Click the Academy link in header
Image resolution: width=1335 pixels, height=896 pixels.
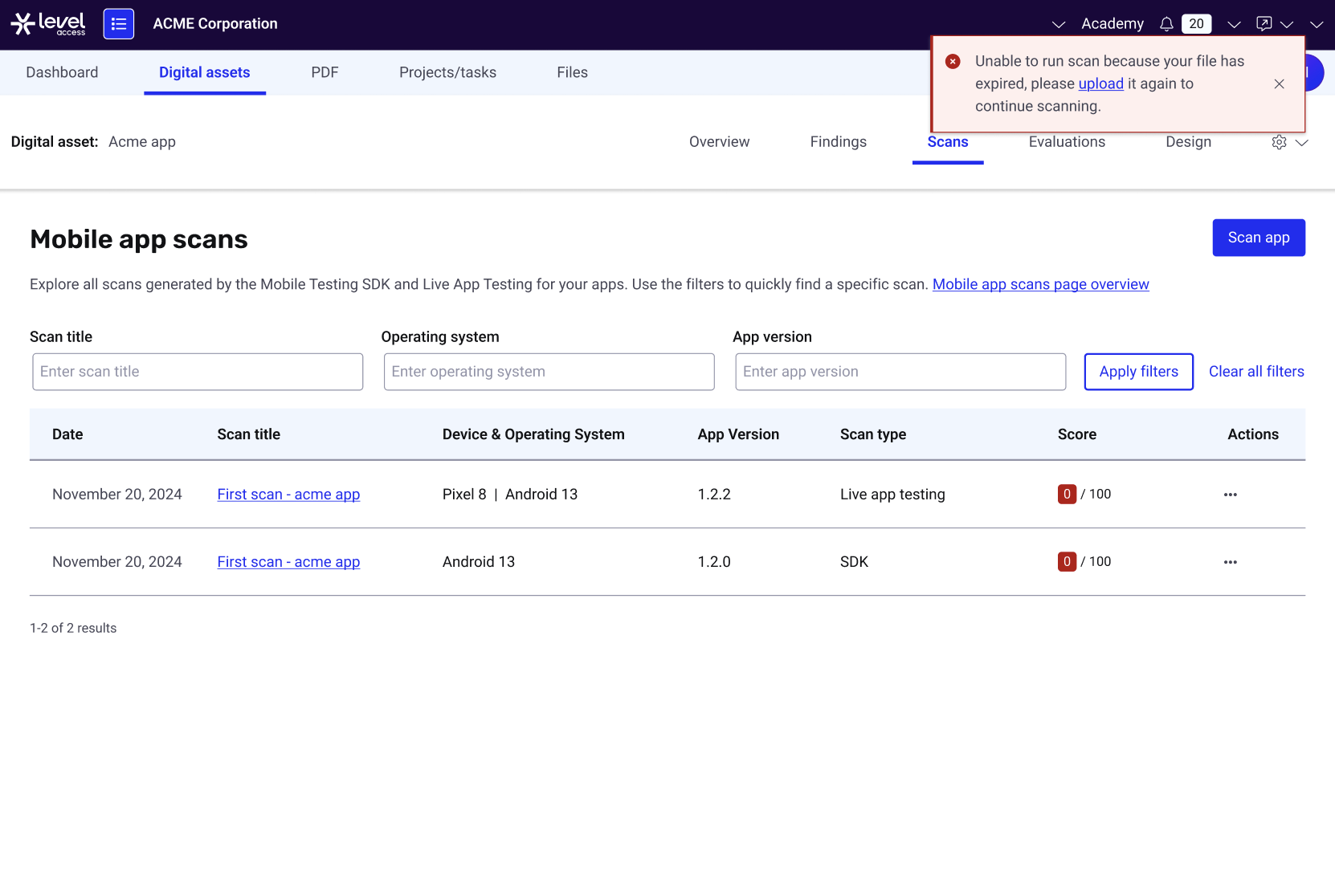point(1112,24)
